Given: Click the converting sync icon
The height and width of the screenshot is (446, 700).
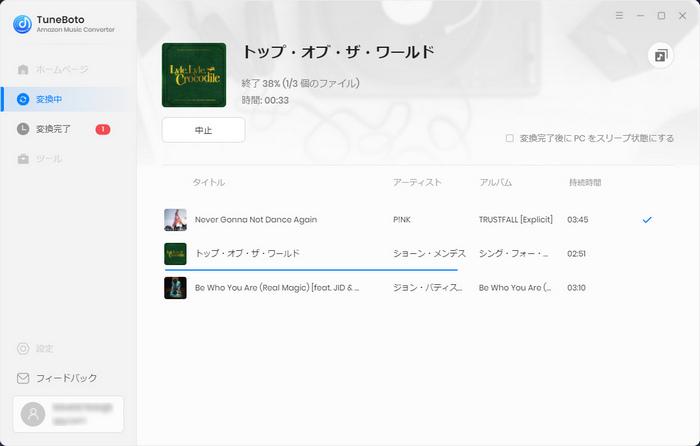Looking at the screenshot, I should coord(23,99).
